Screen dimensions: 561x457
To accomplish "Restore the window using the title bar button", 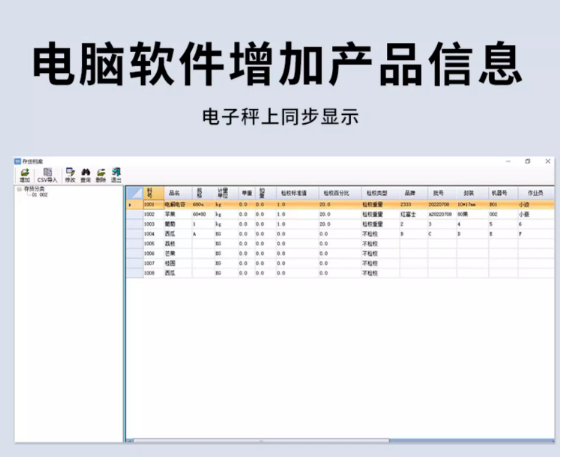I will (x=528, y=161).
